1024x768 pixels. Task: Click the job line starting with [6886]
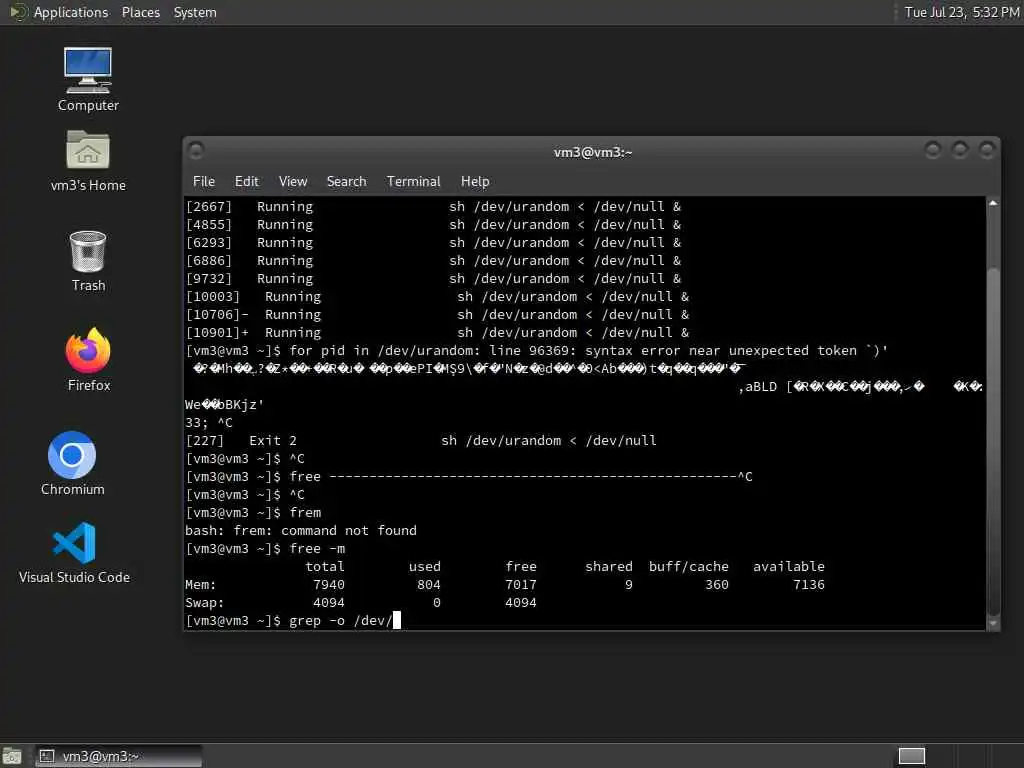pyautogui.click(x=434, y=261)
